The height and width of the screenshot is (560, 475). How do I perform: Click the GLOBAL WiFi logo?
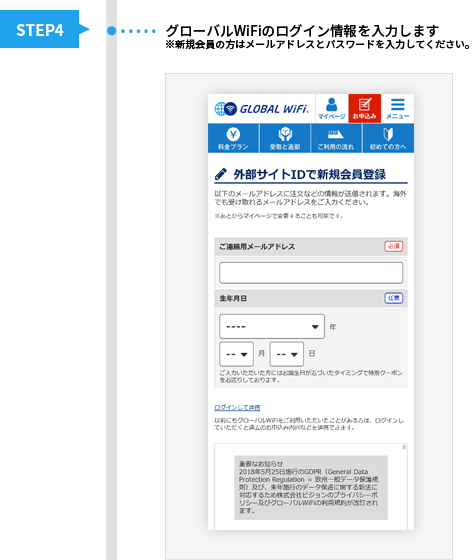point(262,109)
